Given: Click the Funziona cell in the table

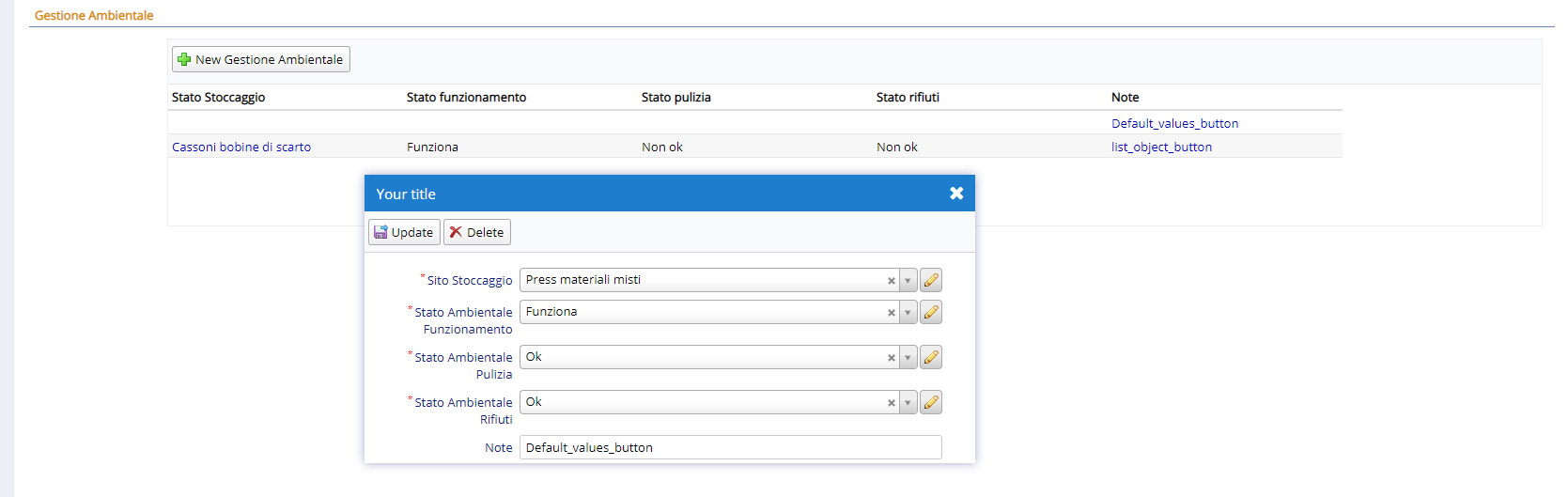Looking at the screenshot, I should click(x=432, y=147).
